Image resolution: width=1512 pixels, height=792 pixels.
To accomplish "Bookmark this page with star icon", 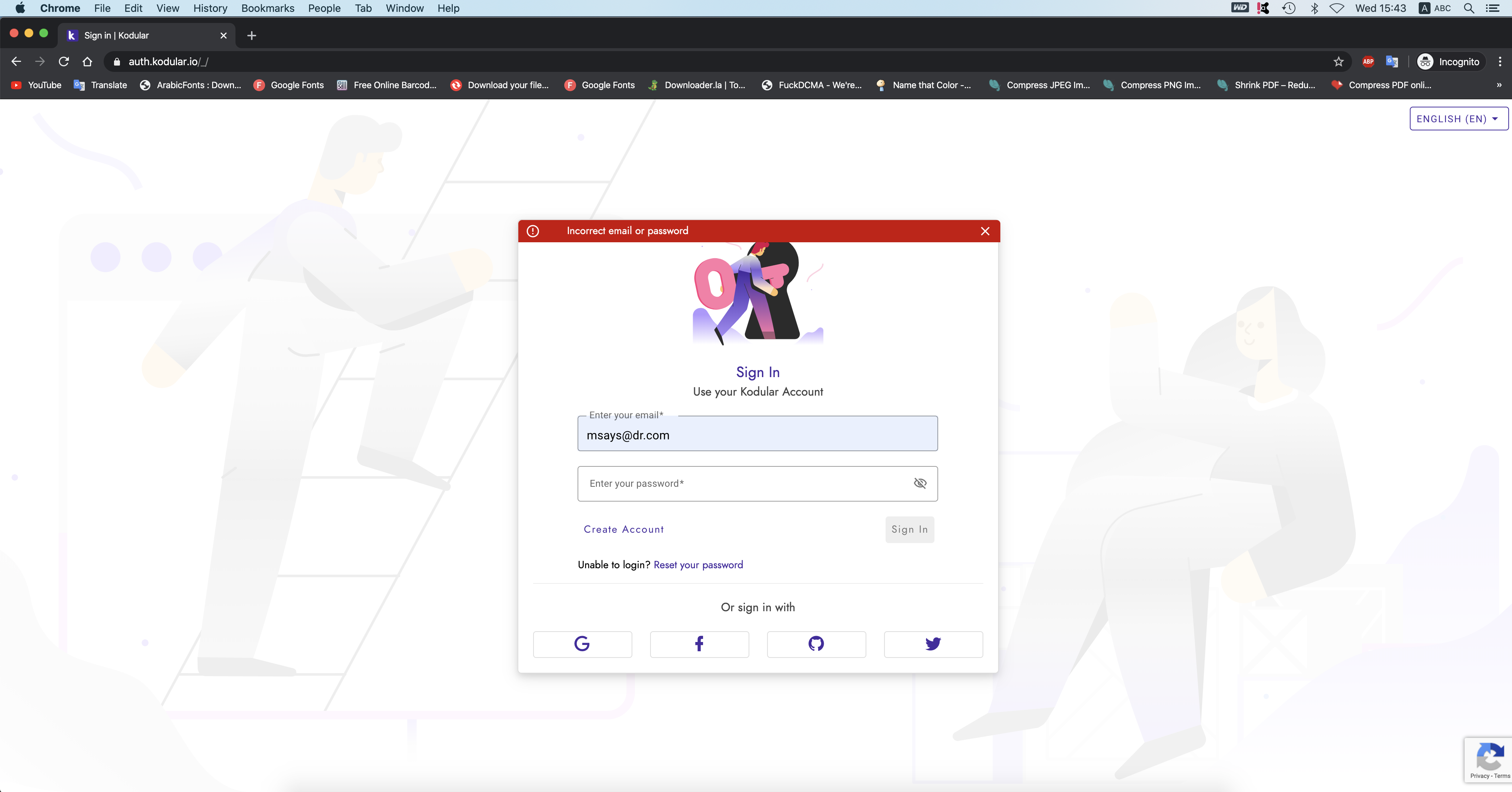I will (x=1338, y=61).
